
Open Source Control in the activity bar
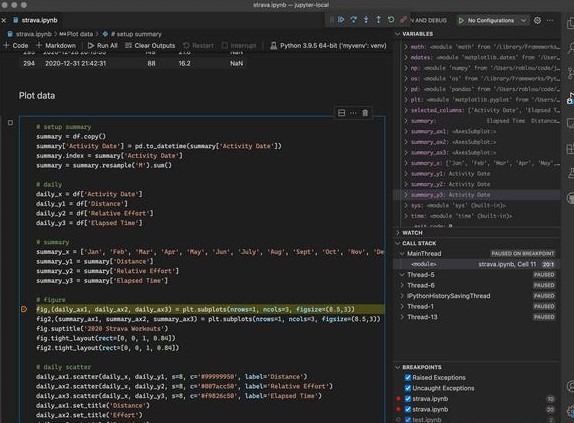point(570,73)
